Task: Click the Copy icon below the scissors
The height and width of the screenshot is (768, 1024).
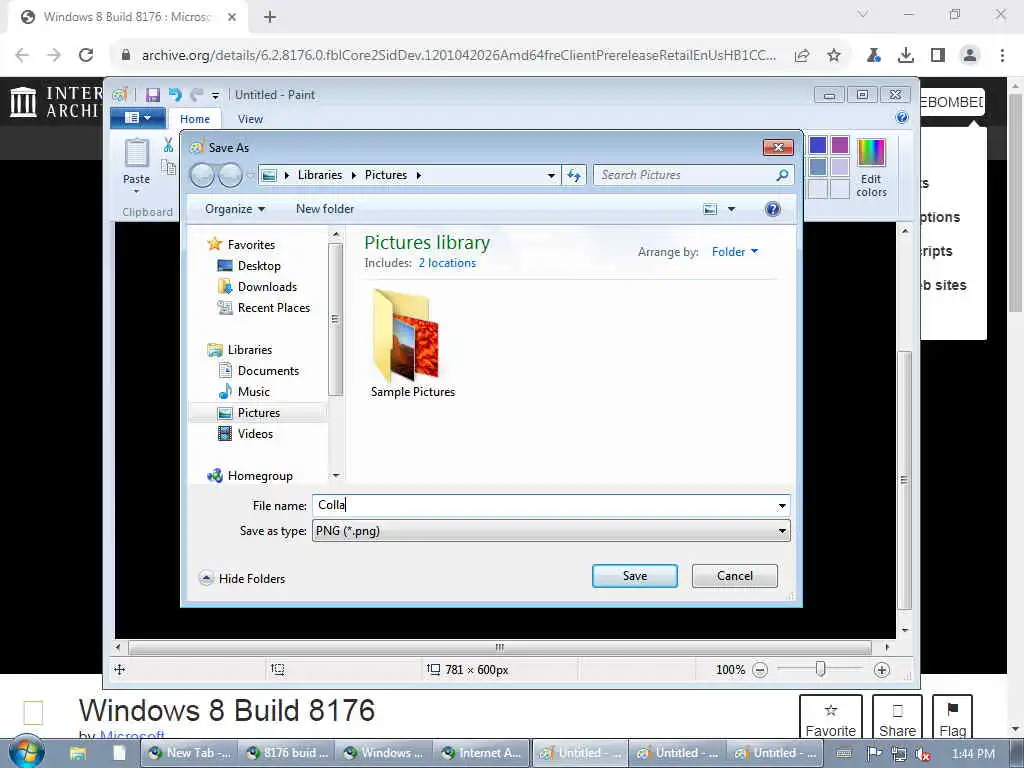Action: 168,167
